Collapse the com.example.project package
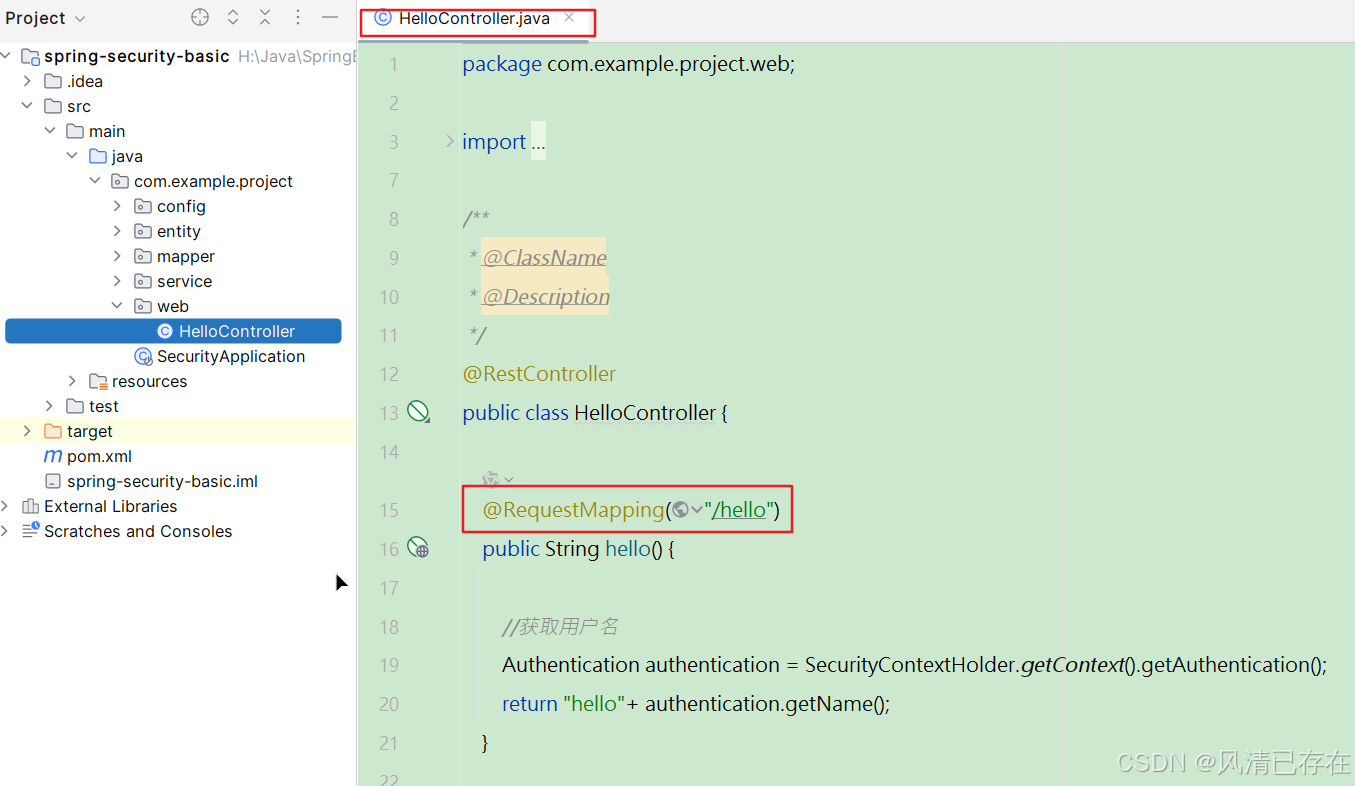1355x786 pixels. pos(95,181)
